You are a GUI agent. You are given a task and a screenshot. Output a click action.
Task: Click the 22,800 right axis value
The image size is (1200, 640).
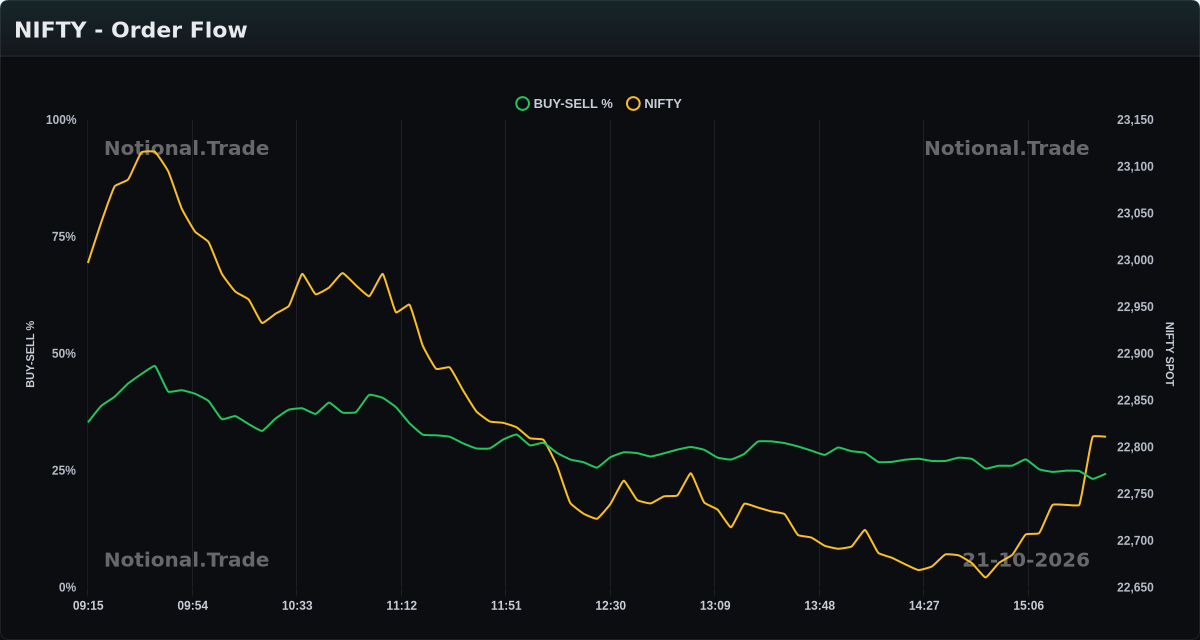coord(1135,448)
